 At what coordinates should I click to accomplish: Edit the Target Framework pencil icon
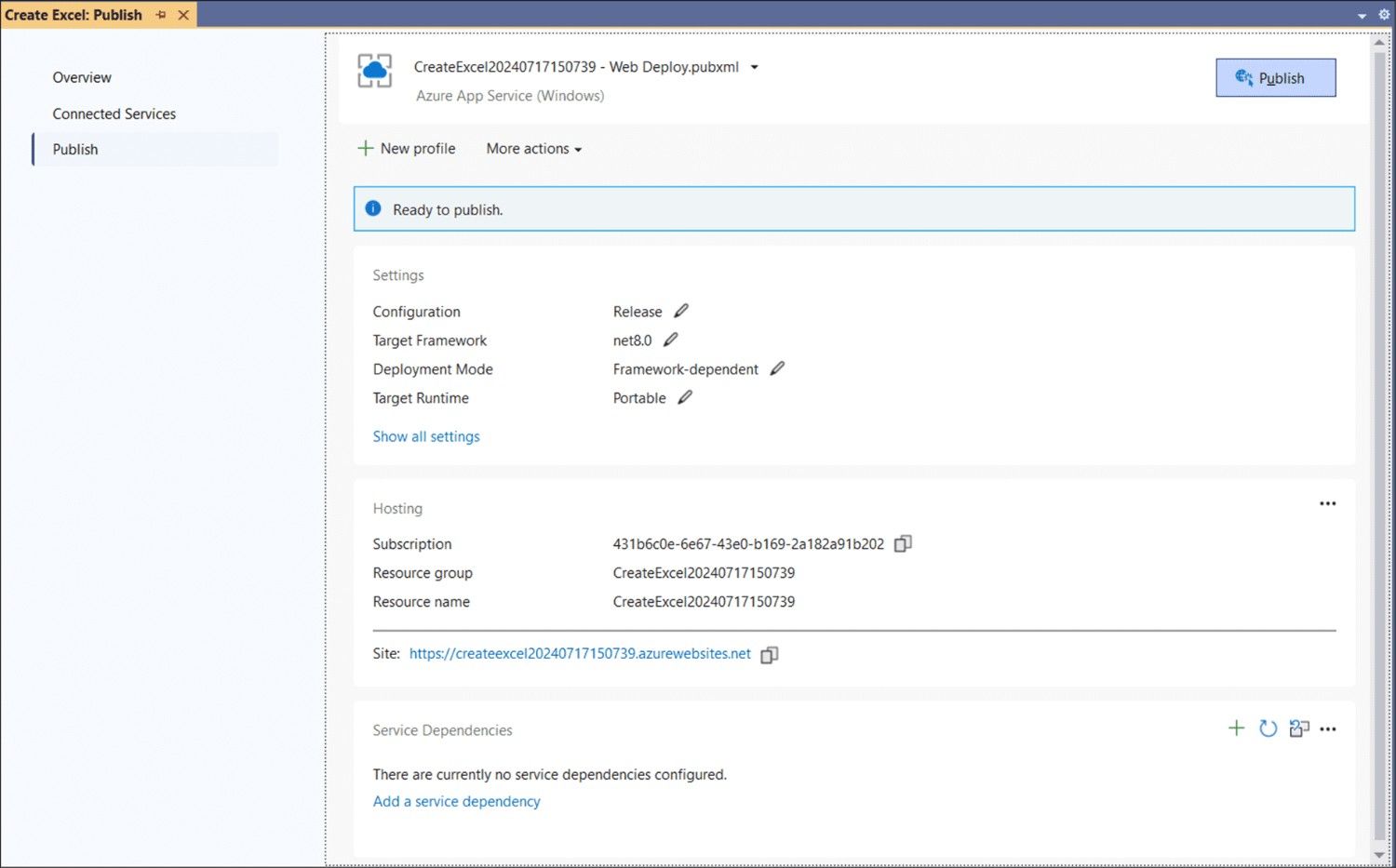[670, 340]
